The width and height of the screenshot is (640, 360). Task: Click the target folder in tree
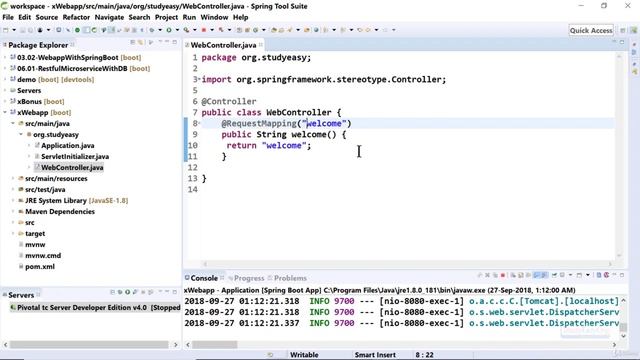[x=35, y=233]
